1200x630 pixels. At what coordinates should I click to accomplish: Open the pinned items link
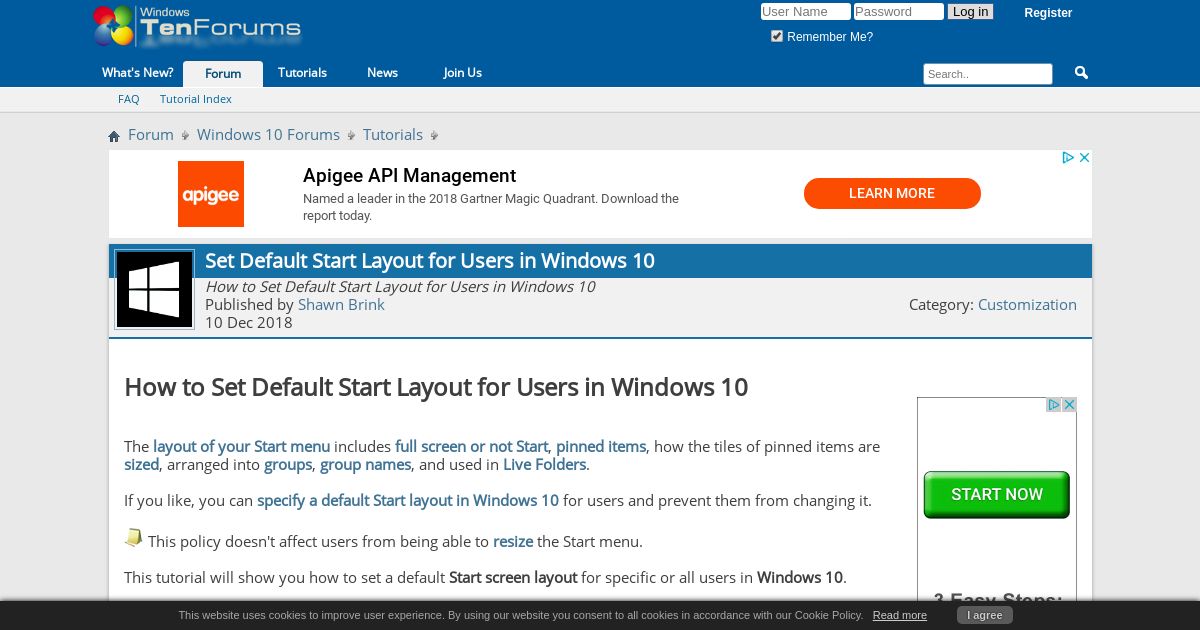601,447
